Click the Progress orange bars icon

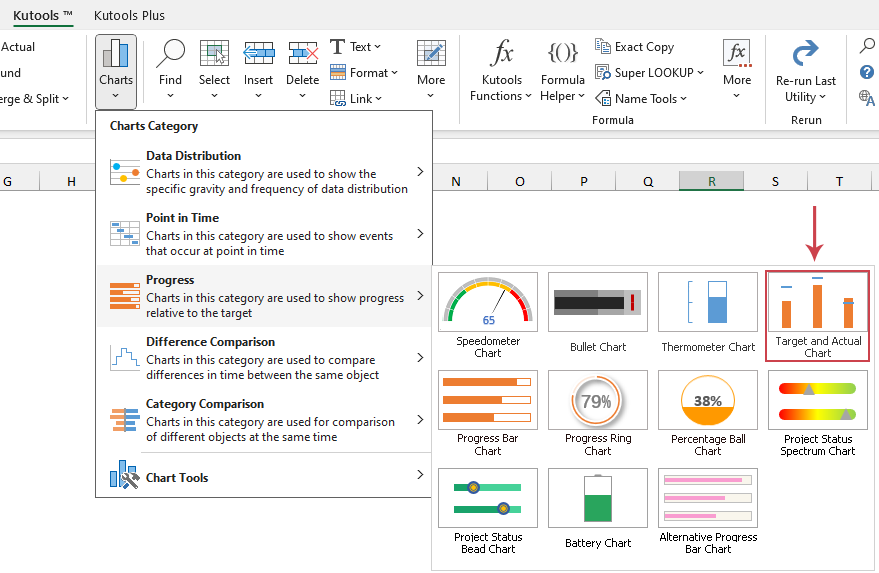click(124, 296)
